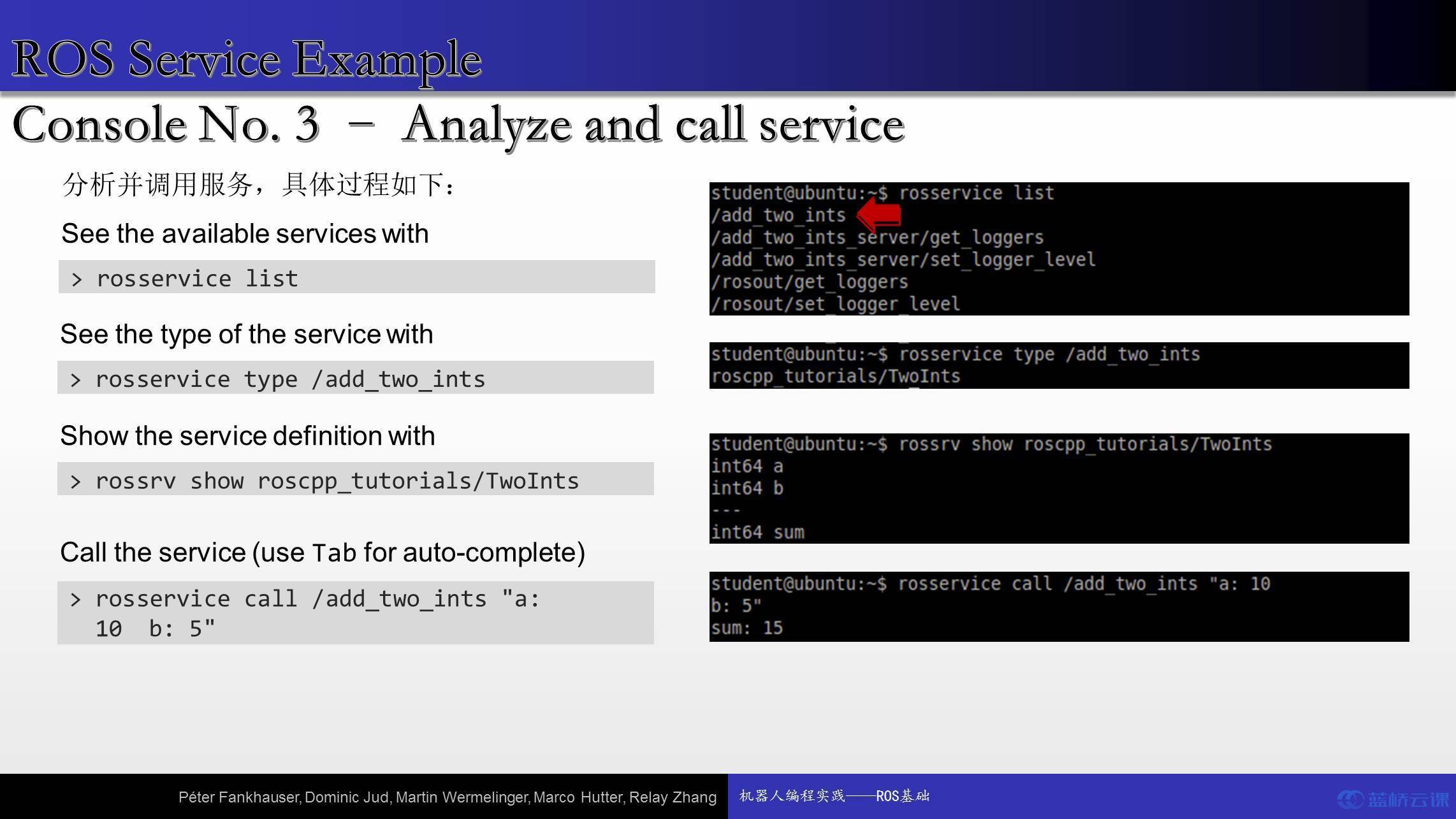Image resolution: width=1456 pixels, height=819 pixels.
Task: Click terminal line '/rosout/get_loggers'
Action: pos(810,282)
